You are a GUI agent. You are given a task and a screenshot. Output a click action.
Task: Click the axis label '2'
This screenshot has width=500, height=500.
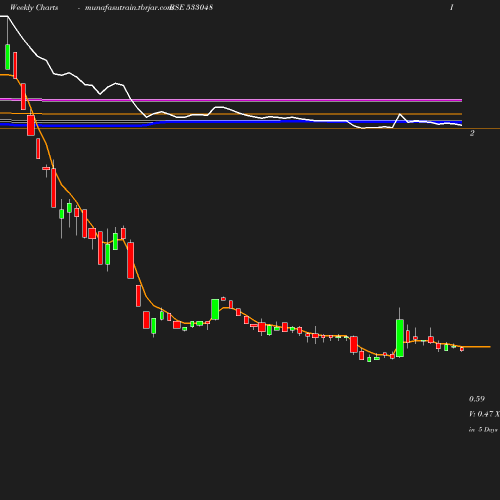point(472,133)
